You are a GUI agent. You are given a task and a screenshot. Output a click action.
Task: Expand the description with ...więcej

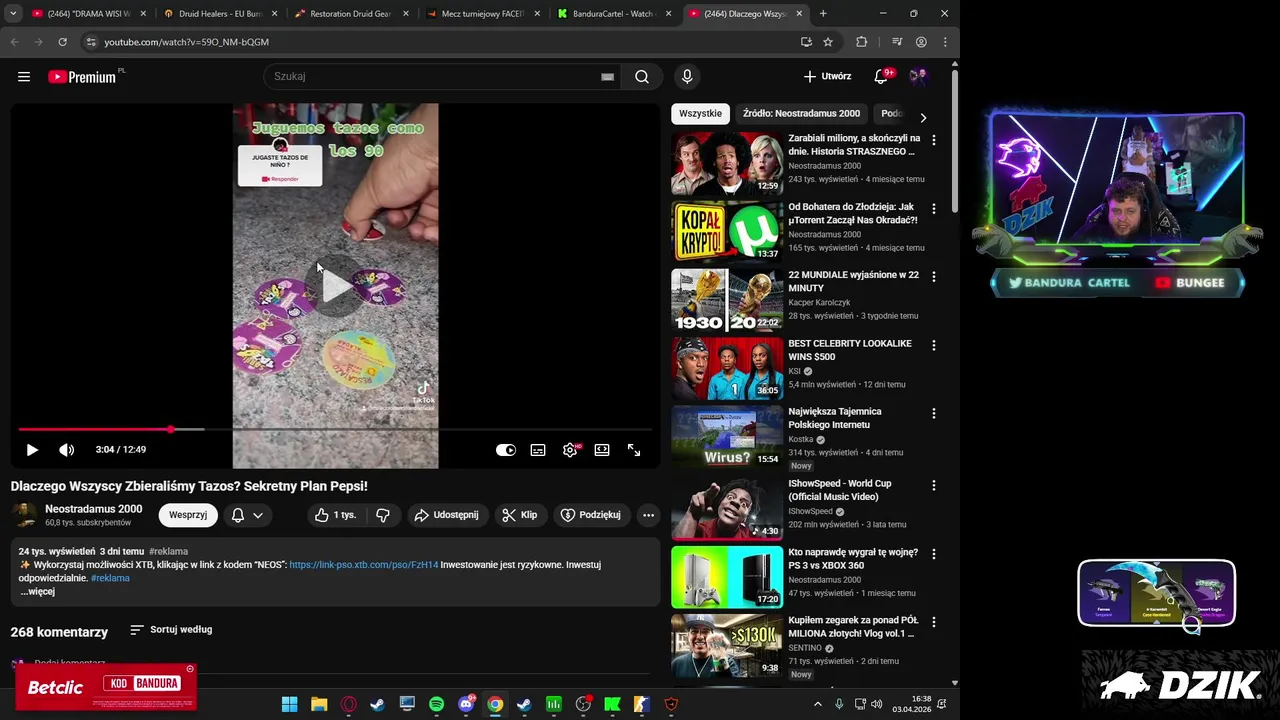37,592
